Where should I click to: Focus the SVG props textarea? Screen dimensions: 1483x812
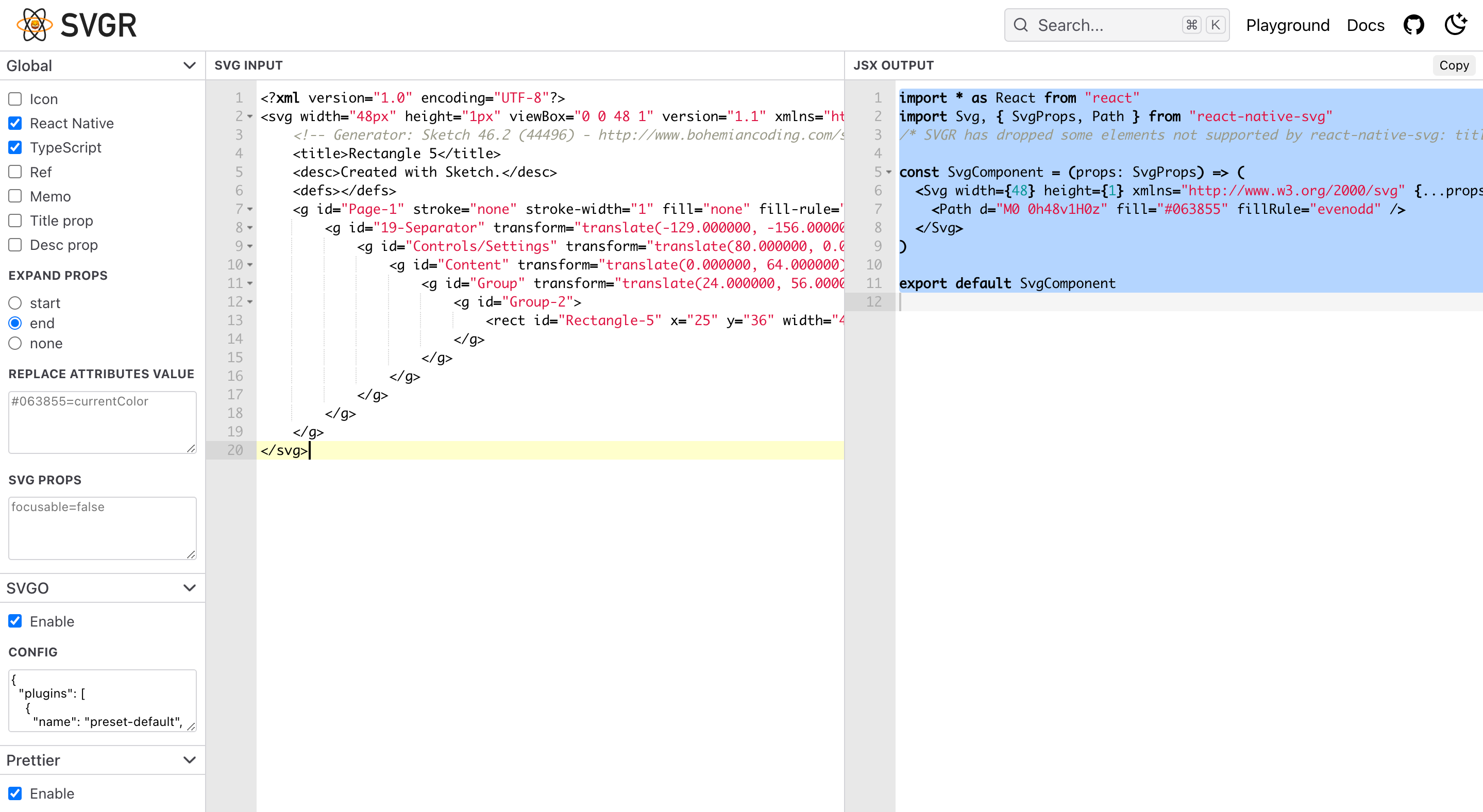click(102, 528)
